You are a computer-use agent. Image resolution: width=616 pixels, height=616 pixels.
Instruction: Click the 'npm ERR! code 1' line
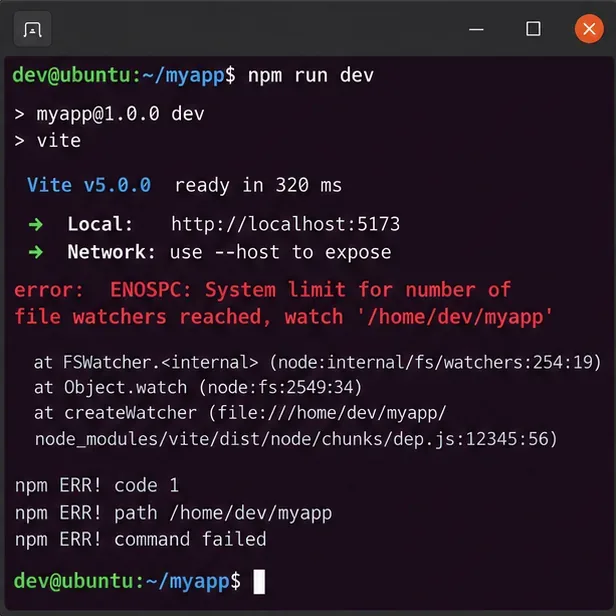[97, 486]
